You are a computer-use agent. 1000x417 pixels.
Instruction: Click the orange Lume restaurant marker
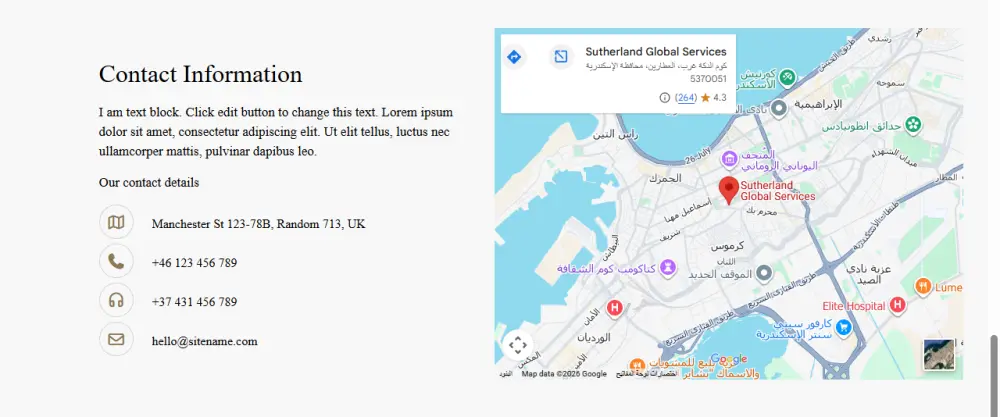pos(923,287)
